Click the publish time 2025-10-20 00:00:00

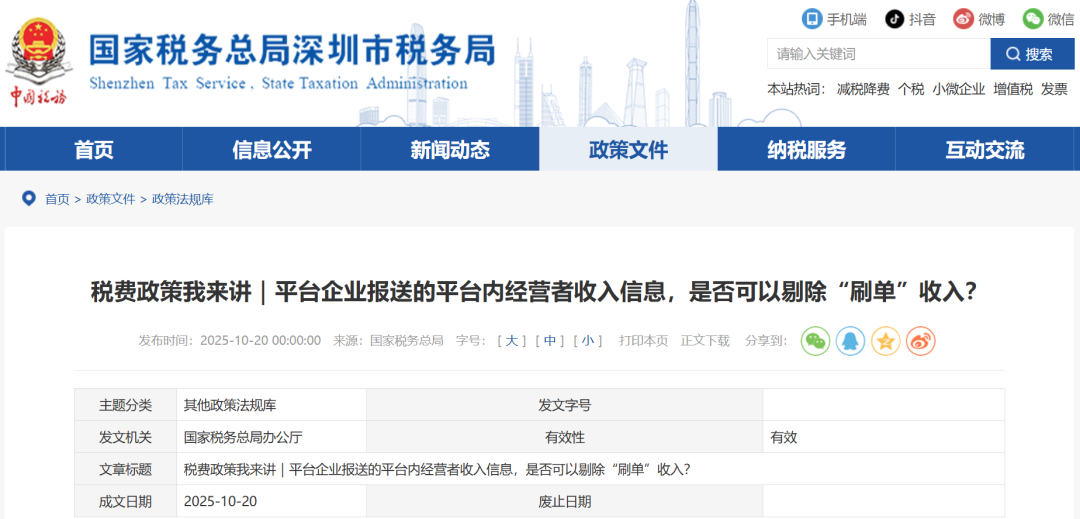260,341
